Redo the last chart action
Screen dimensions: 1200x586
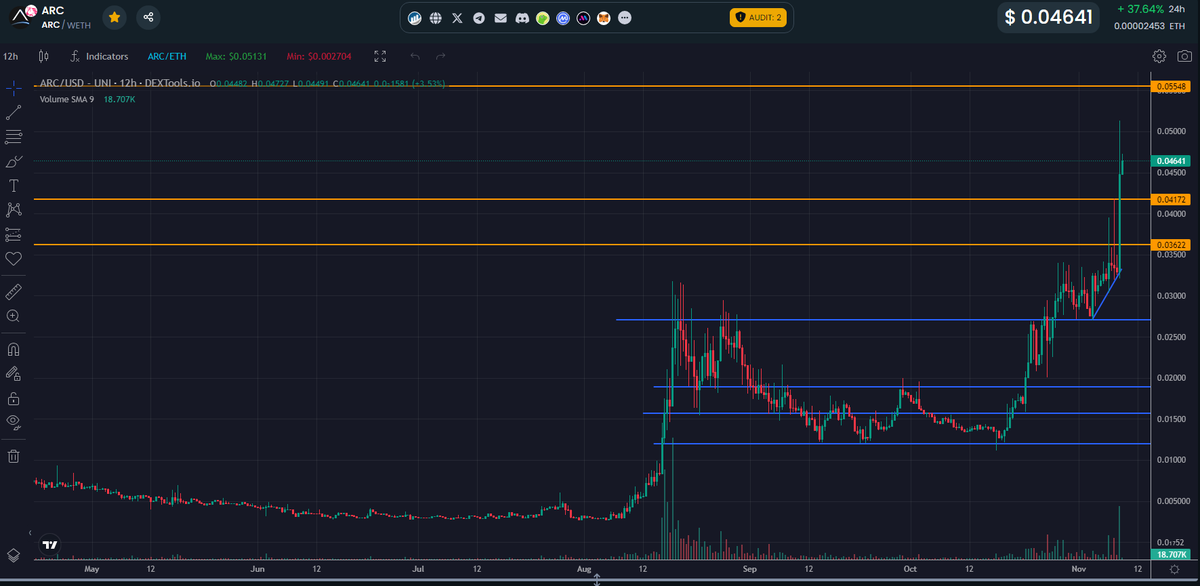point(441,57)
